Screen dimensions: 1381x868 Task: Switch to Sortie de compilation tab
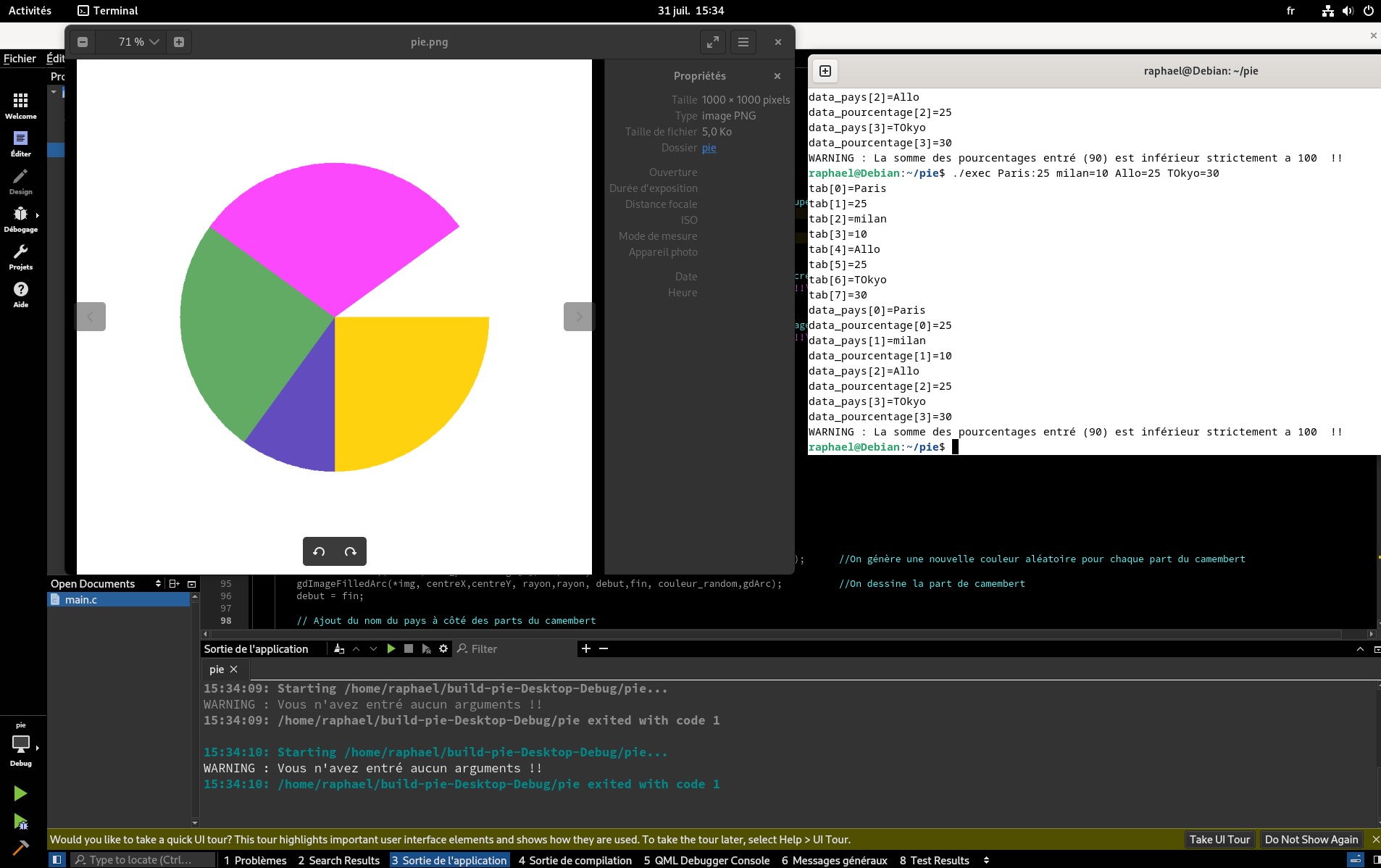click(575, 860)
